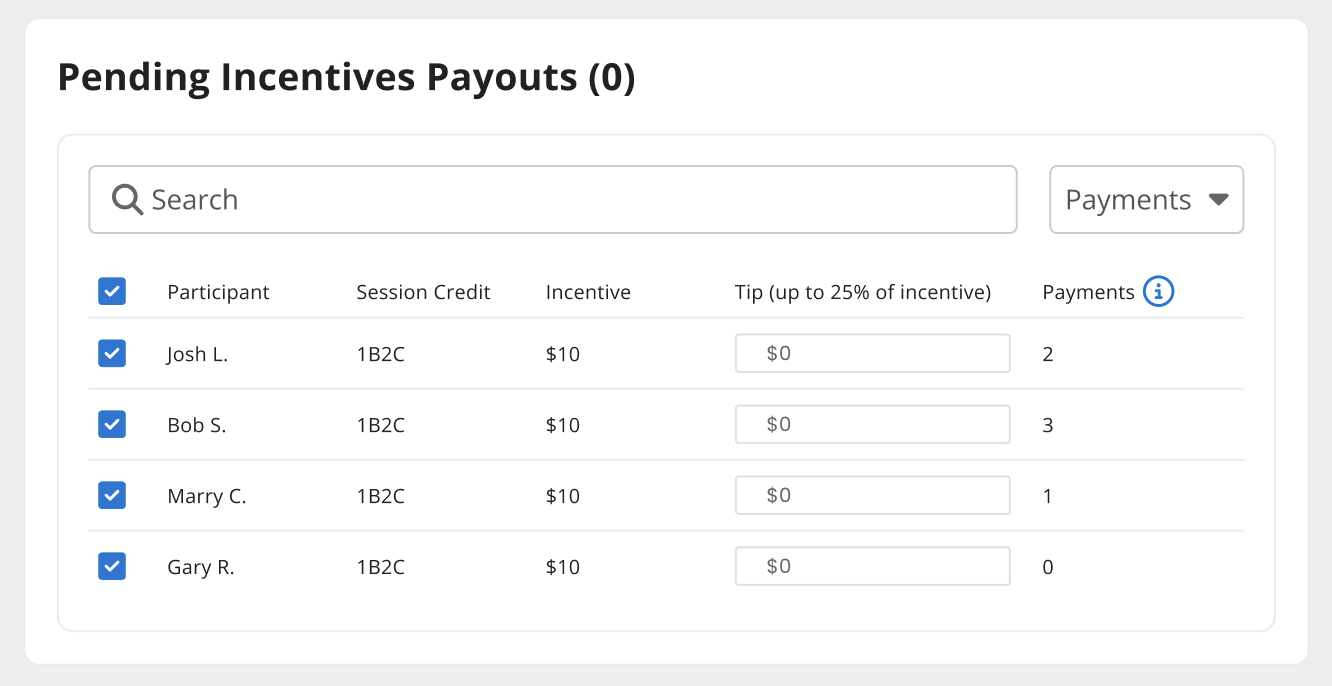
Task: Click the Payments info icon
Action: click(x=1158, y=292)
